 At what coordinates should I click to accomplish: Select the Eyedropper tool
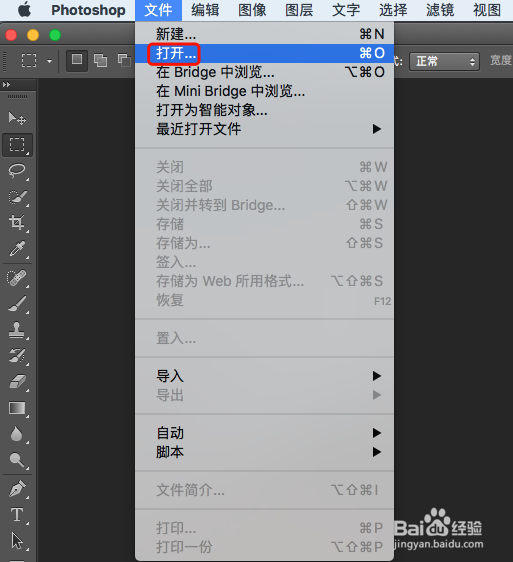pyautogui.click(x=17, y=248)
